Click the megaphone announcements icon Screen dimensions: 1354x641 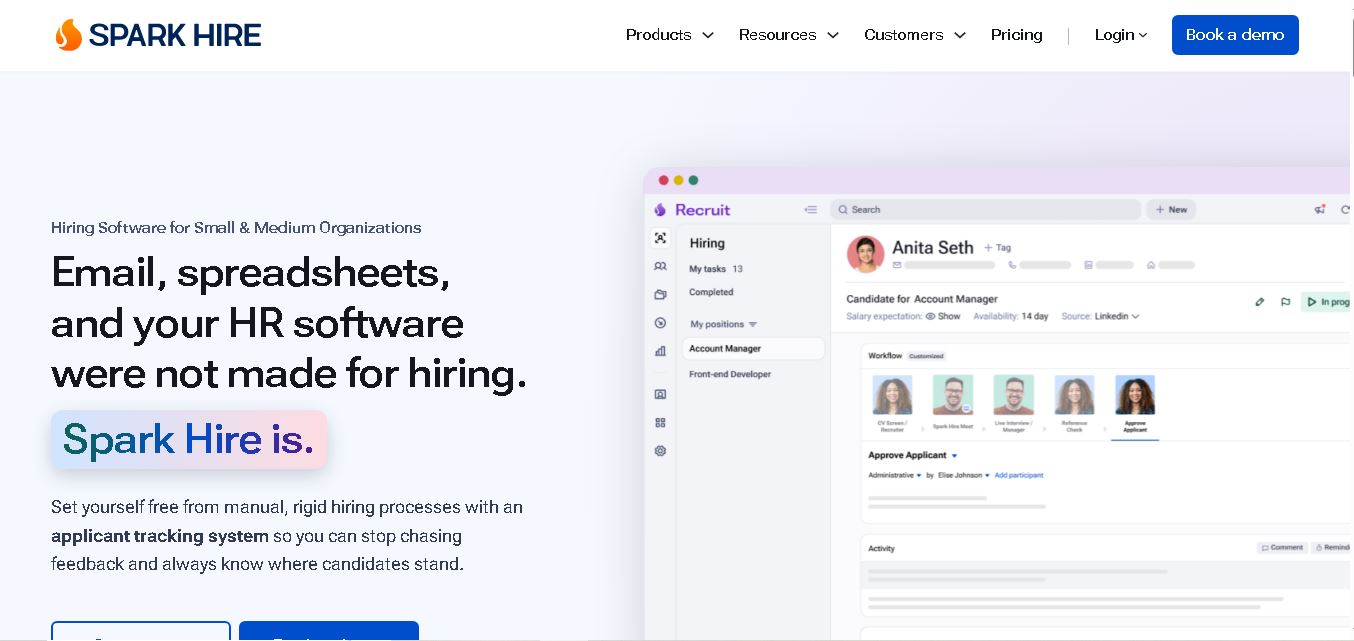pyautogui.click(x=1320, y=209)
